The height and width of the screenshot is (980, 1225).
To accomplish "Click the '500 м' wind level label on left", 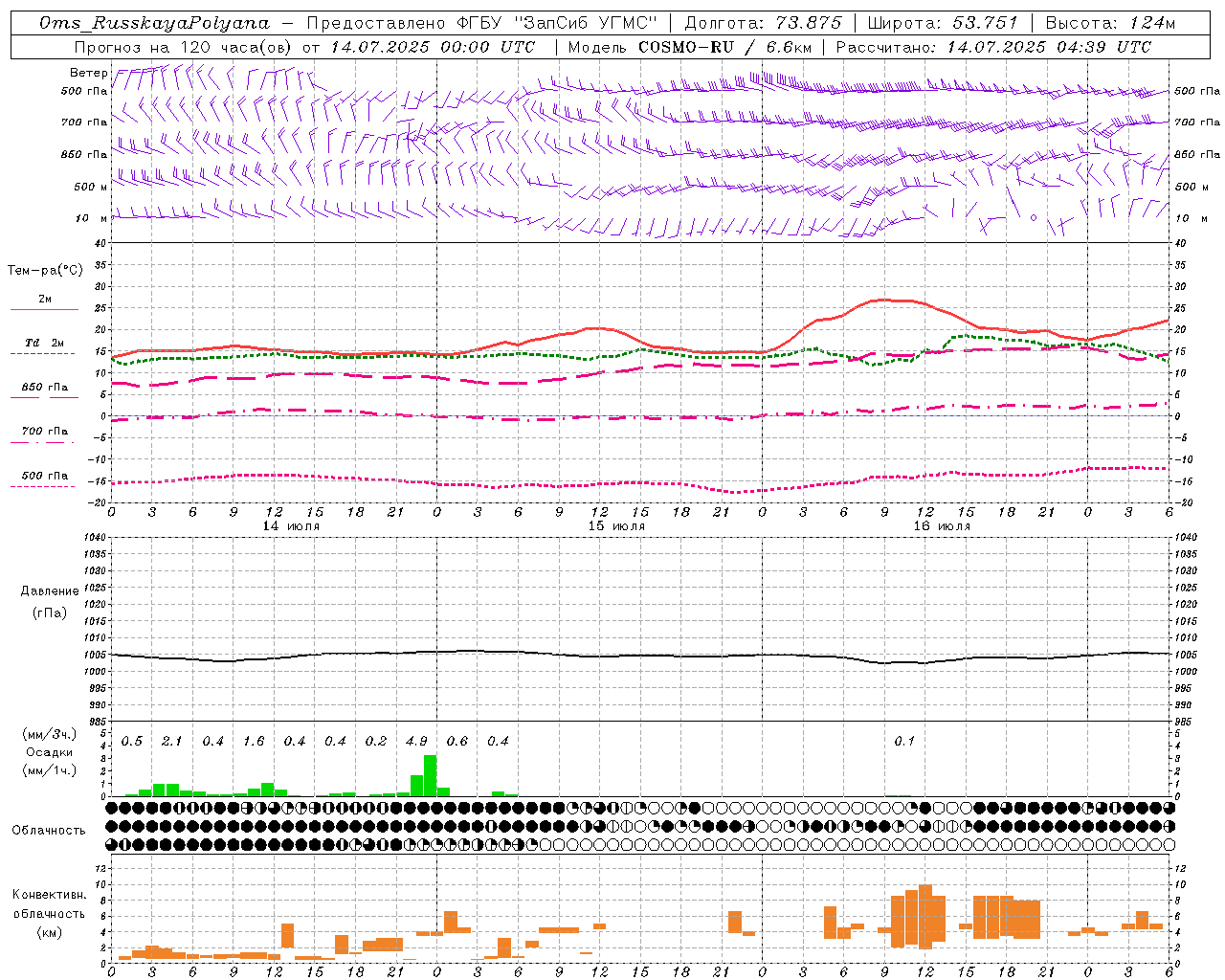I will [x=92, y=187].
